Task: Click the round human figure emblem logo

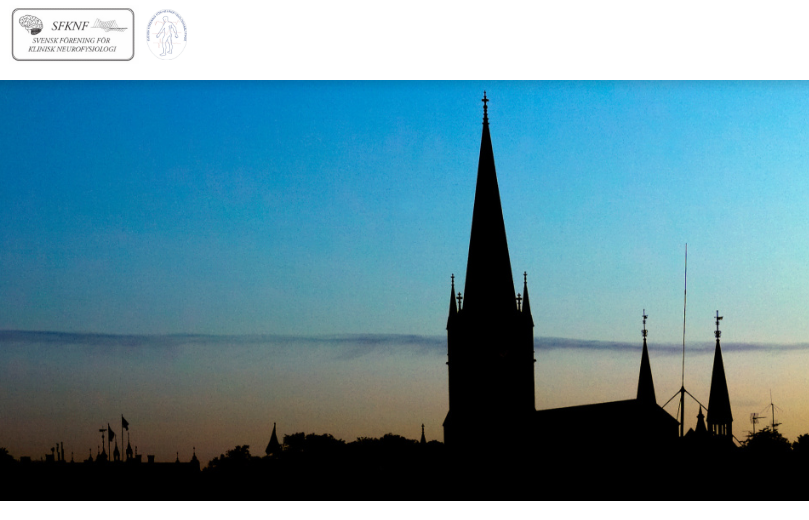Action: coord(167,34)
